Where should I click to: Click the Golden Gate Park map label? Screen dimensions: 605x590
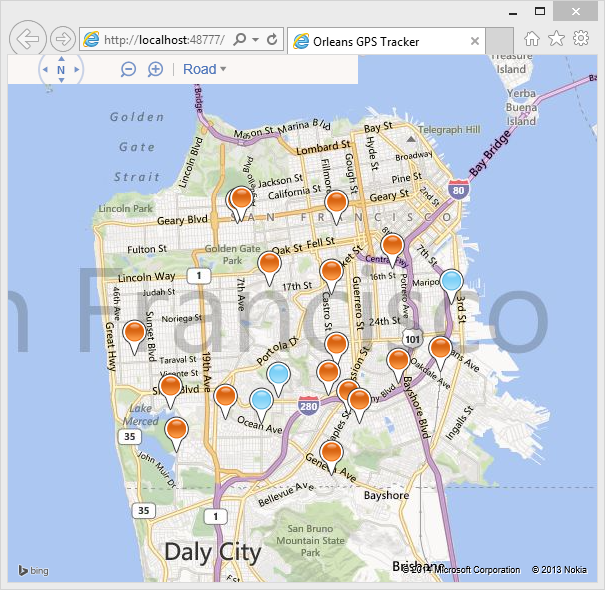(x=232, y=254)
